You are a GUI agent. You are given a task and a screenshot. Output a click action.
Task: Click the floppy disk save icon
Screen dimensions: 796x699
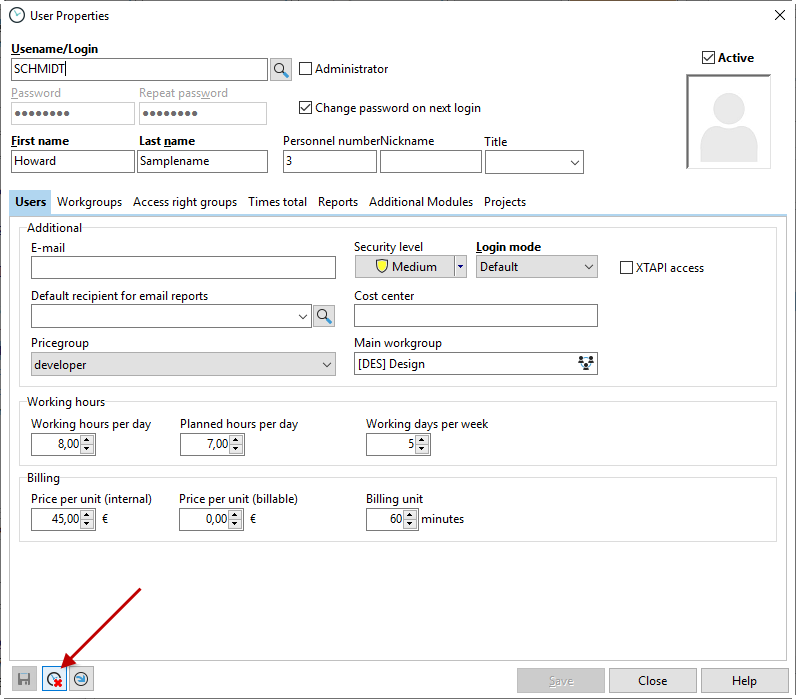(x=25, y=679)
